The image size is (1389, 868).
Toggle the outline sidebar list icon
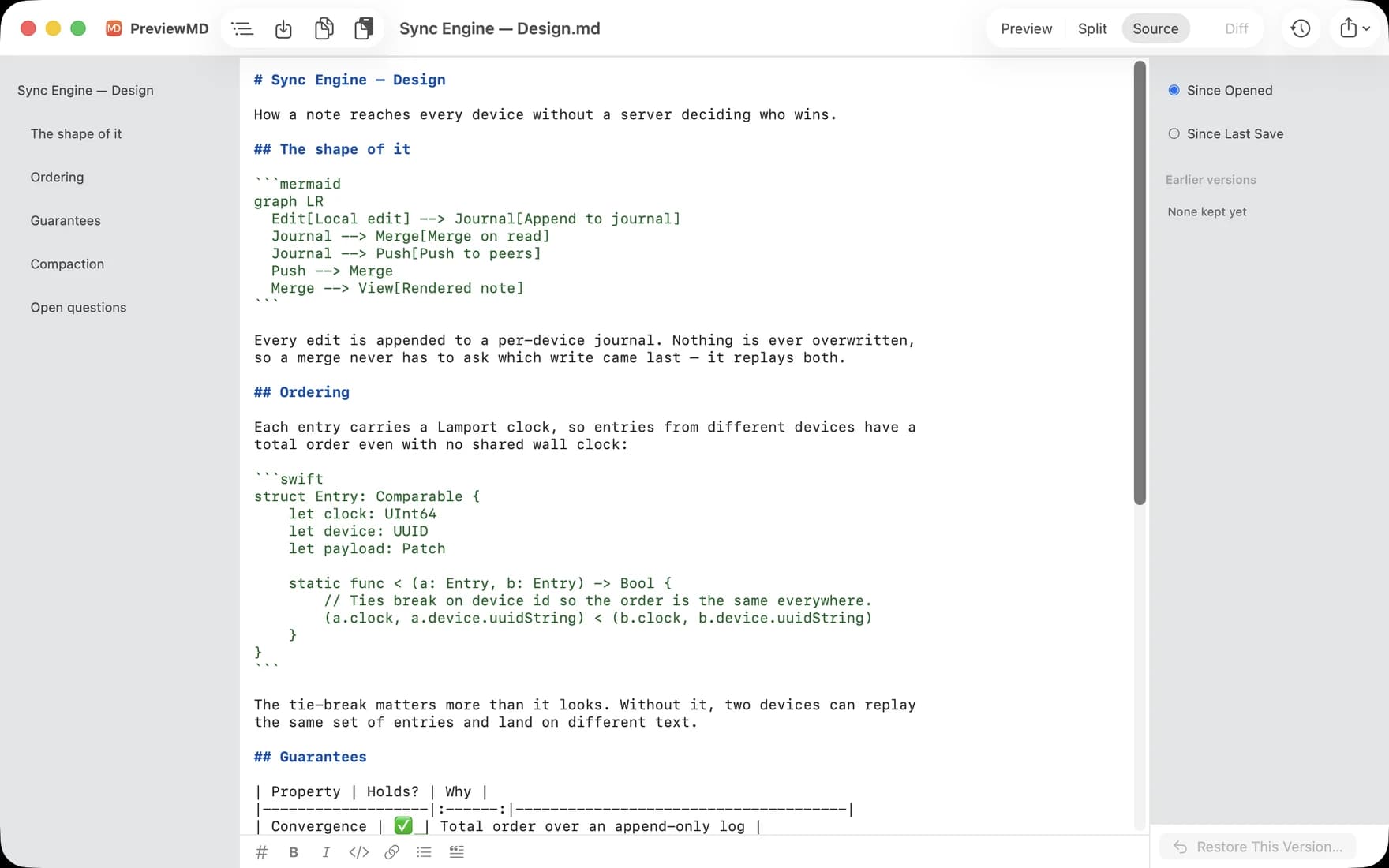pos(242,29)
